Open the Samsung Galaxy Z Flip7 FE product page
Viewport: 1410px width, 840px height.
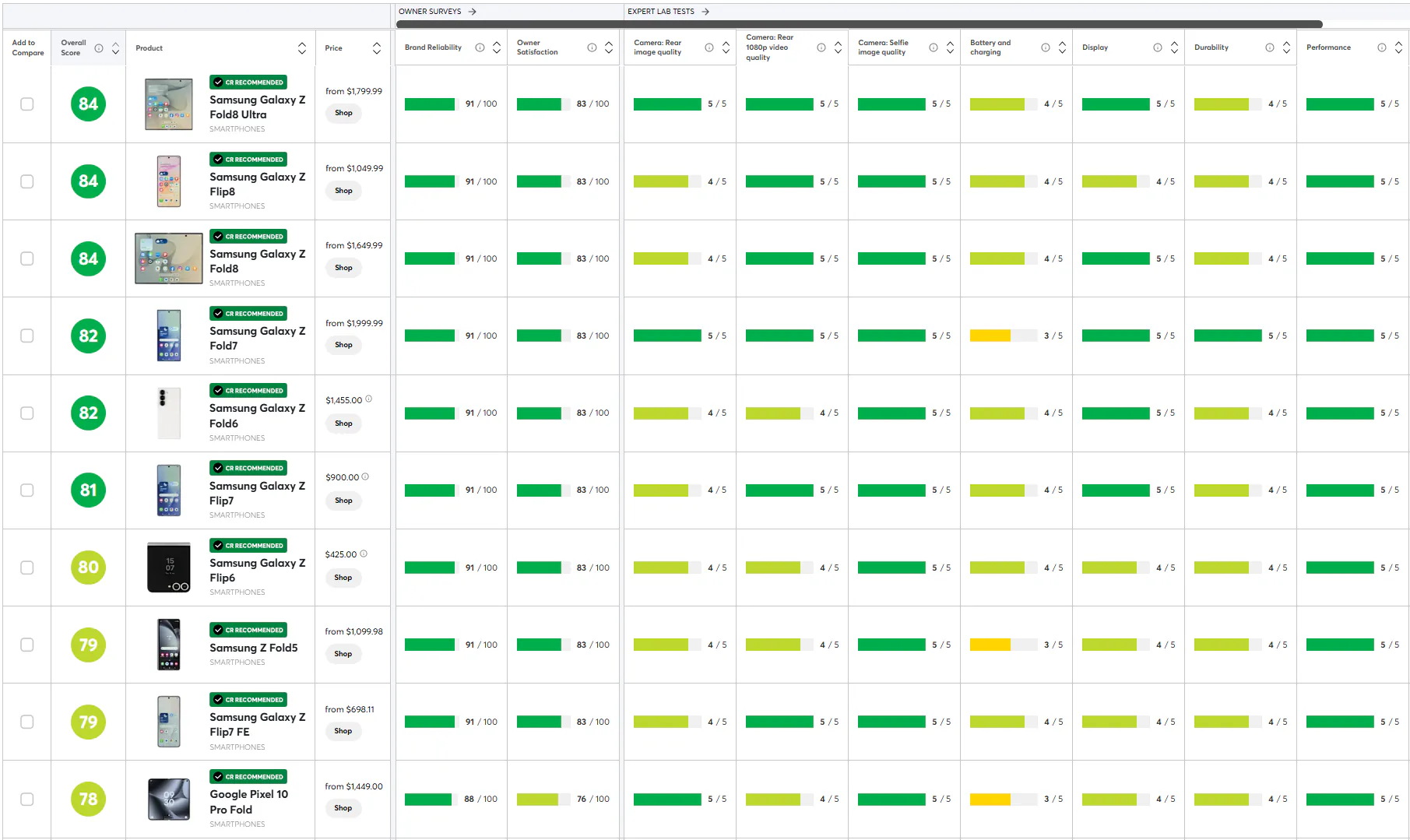tap(258, 725)
